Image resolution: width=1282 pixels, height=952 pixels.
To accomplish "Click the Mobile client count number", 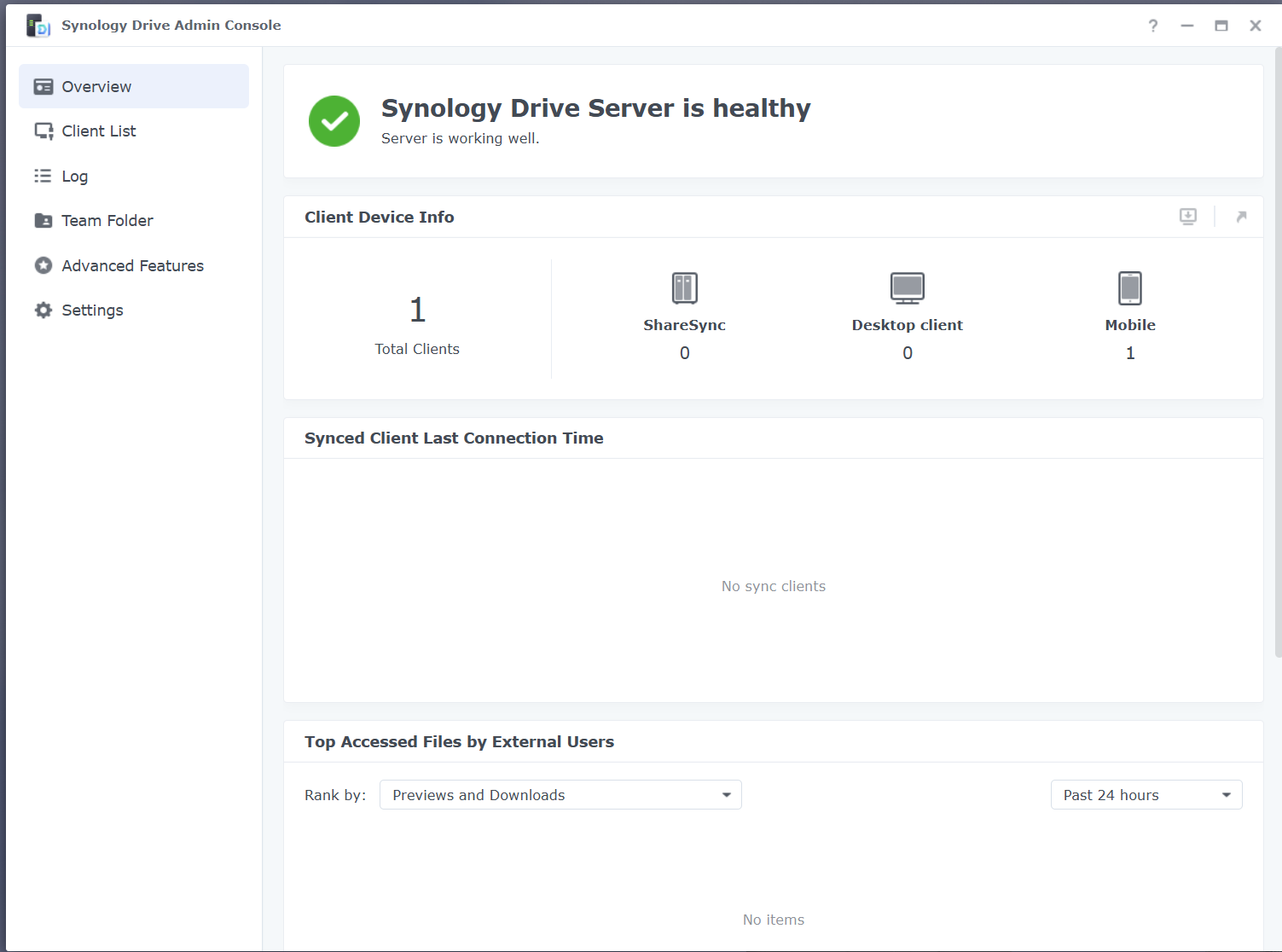I will point(1130,353).
